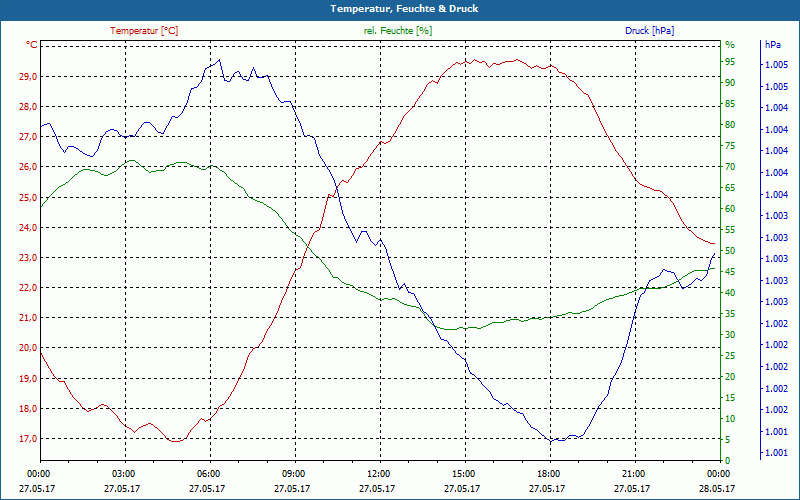
Task: Select the red 'Temperatur [°C]' legend label
Action: [144, 31]
